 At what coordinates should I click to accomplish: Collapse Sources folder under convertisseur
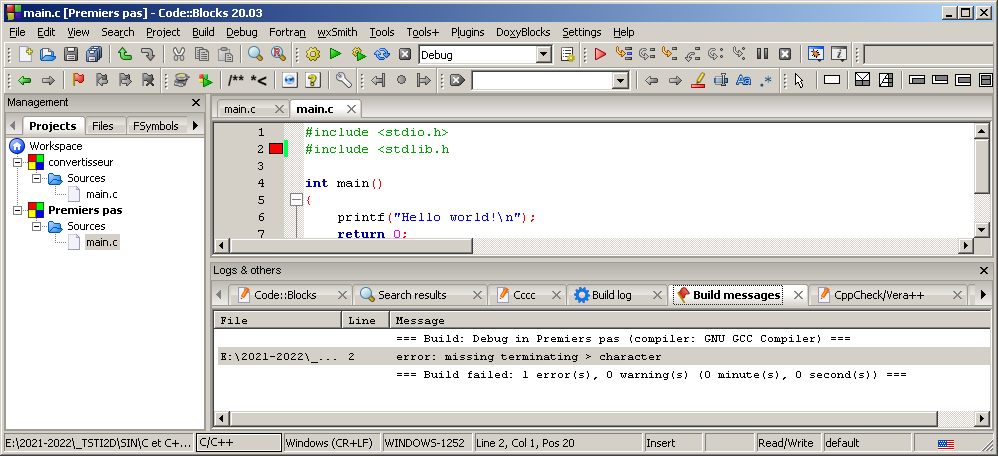[36, 178]
